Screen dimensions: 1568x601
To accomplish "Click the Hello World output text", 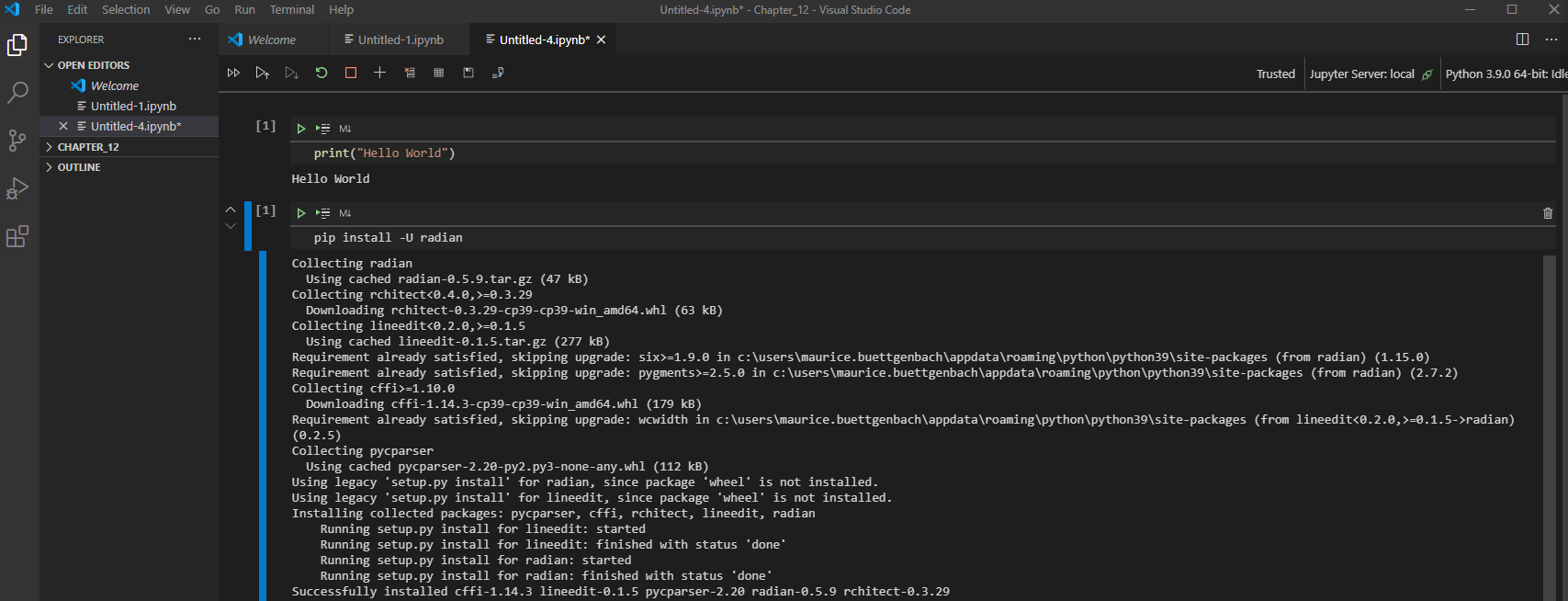I will click(331, 178).
